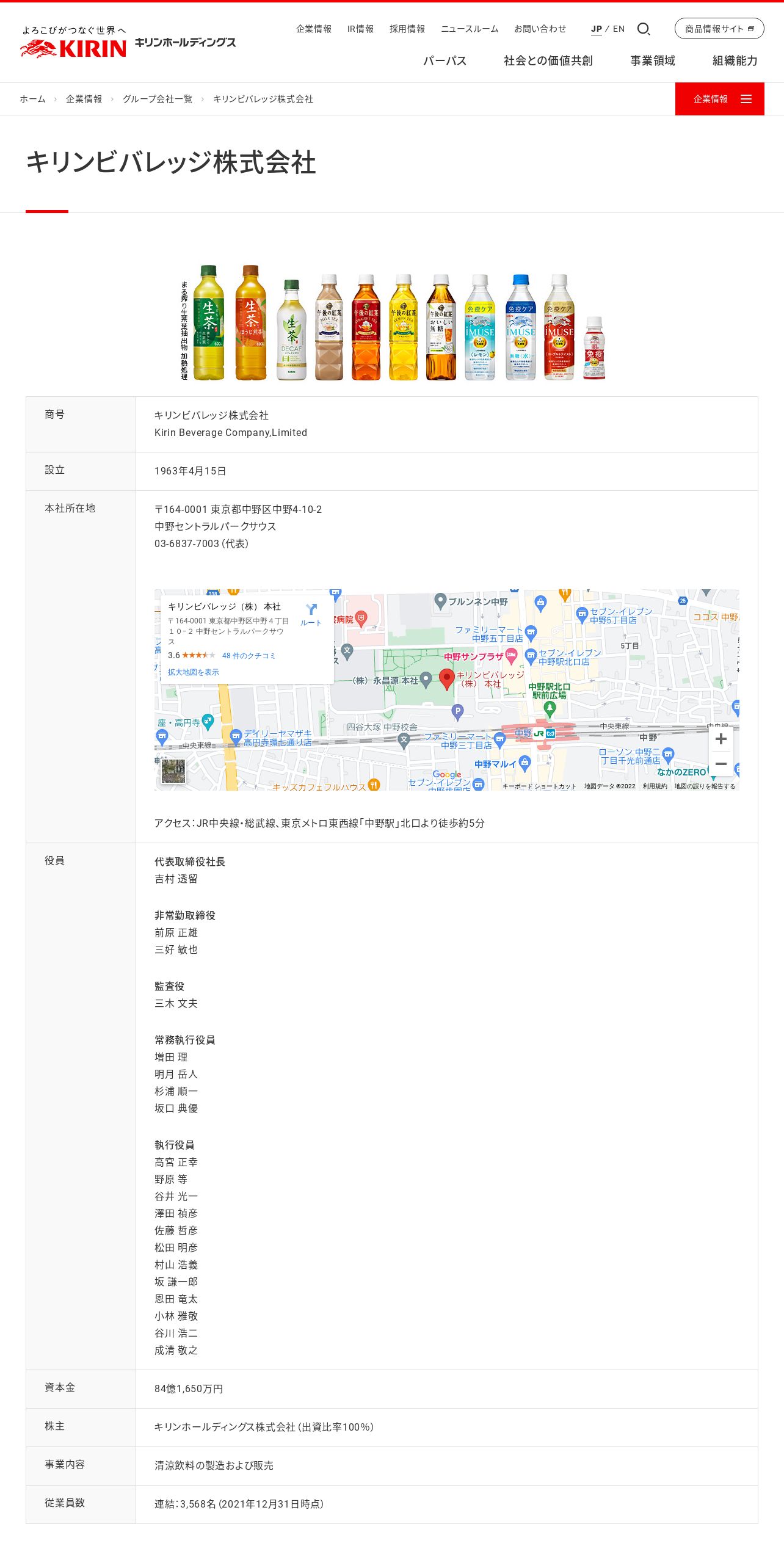Open the 企業情報 red hamburger menu

[719, 99]
